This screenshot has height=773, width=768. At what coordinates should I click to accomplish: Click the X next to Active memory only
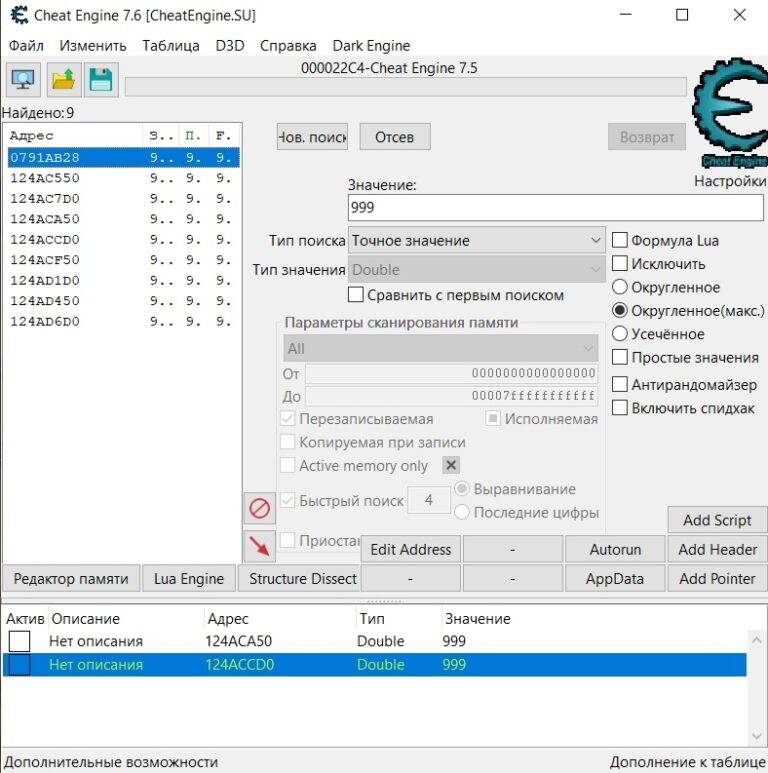(x=451, y=465)
